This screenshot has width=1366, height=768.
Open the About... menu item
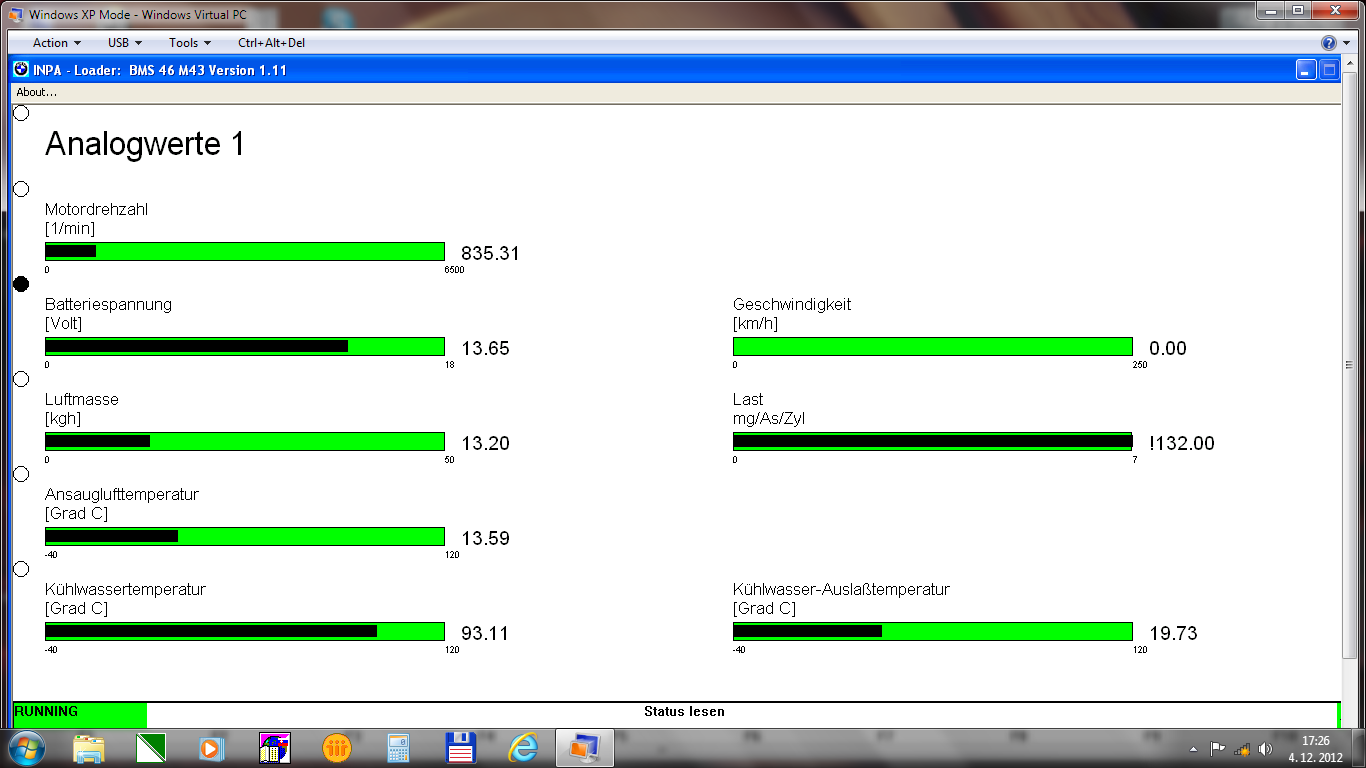click(x=37, y=92)
